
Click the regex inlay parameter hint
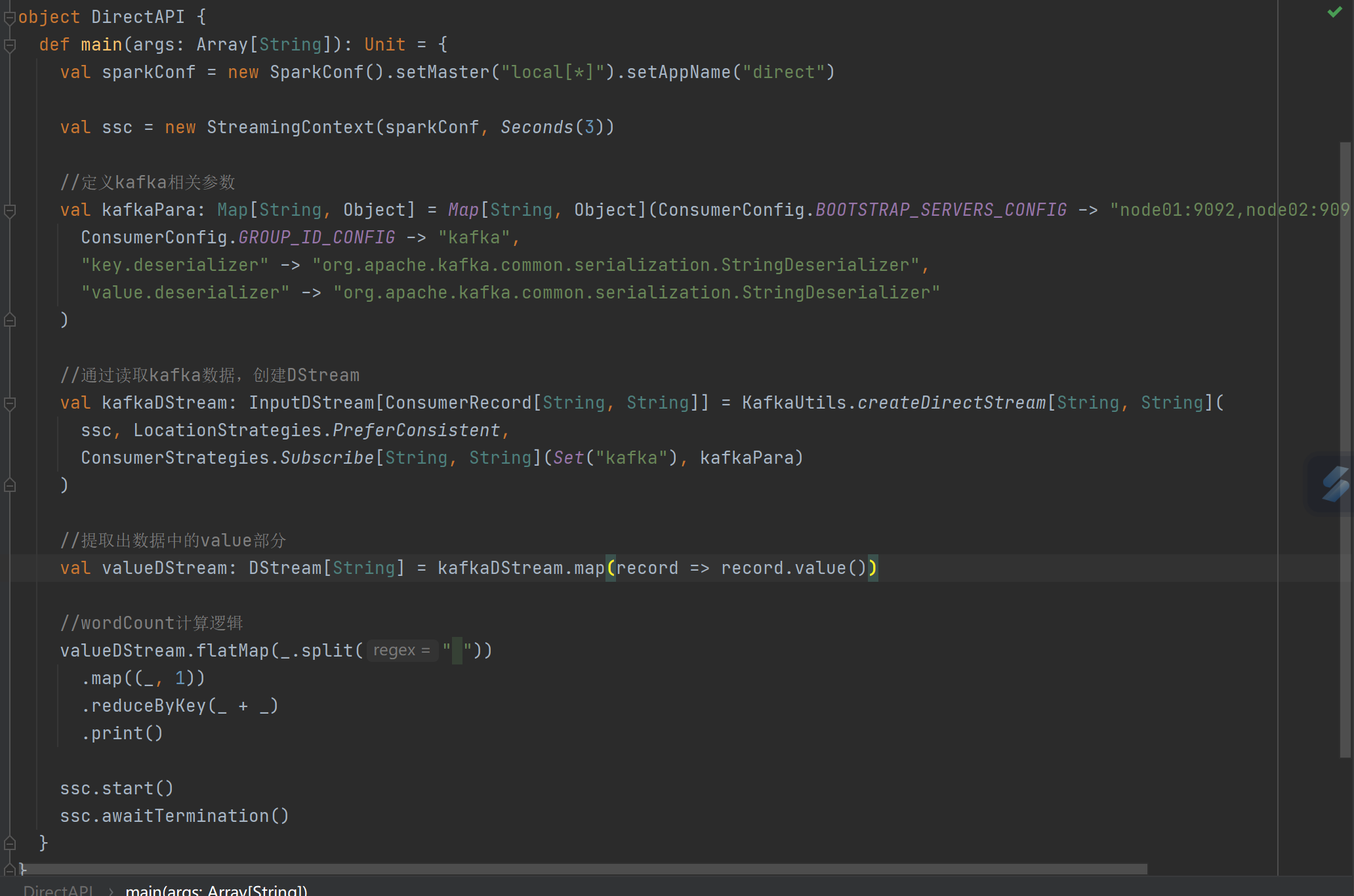[401, 651]
